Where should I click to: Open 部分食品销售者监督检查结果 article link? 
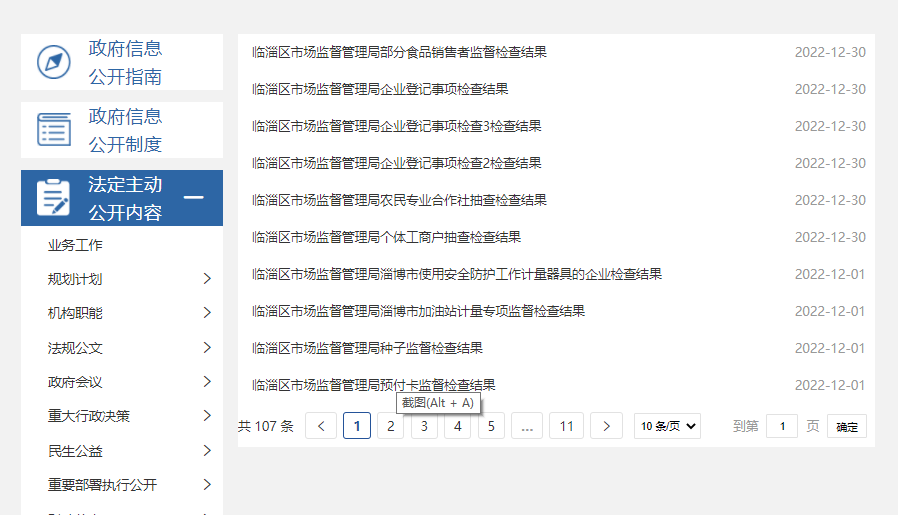(399, 52)
